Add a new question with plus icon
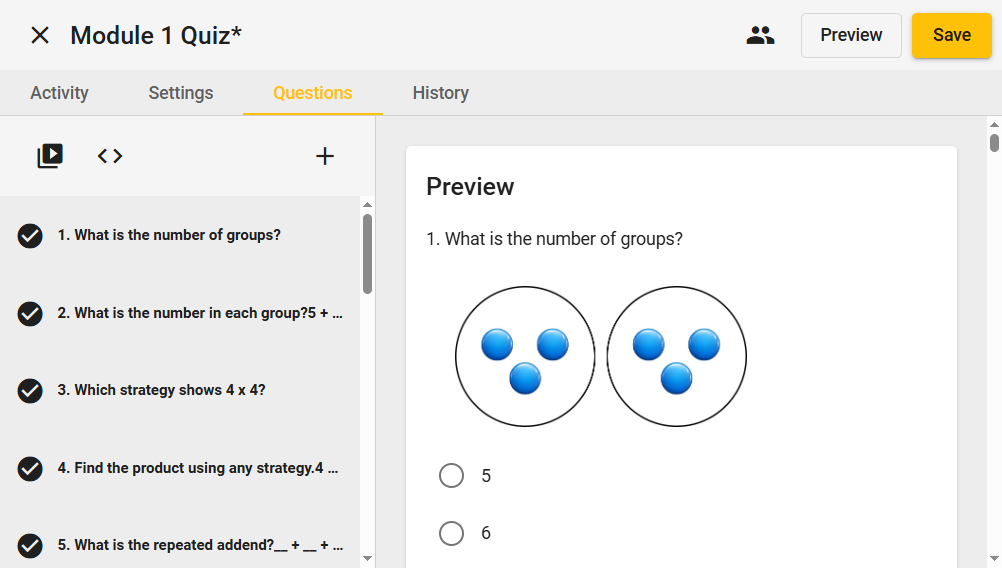Image resolution: width=1002 pixels, height=568 pixels. coord(325,156)
